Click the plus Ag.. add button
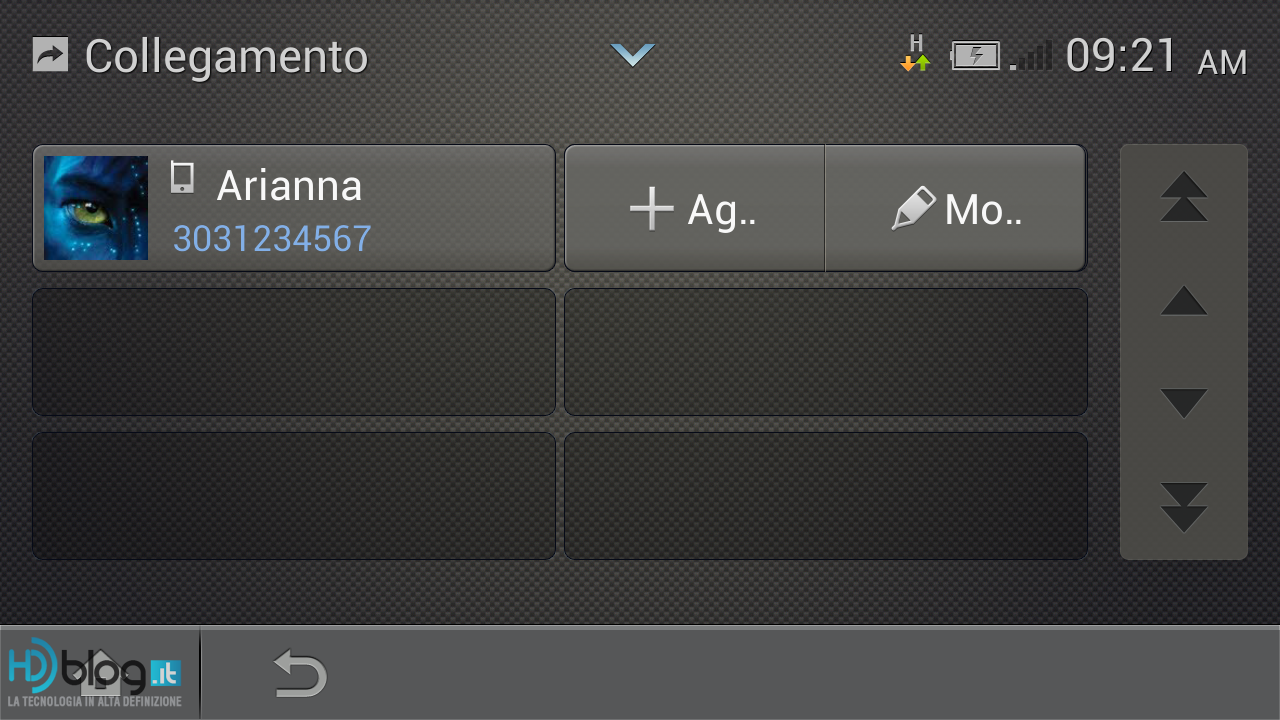The image size is (1280, 720). pyautogui.click(x=695, y=208)
